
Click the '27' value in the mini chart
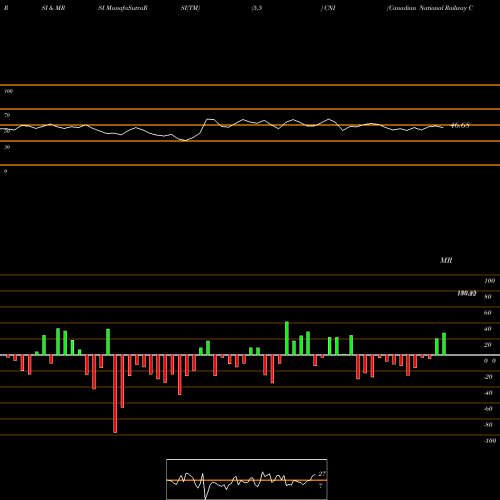pos(322,474)
